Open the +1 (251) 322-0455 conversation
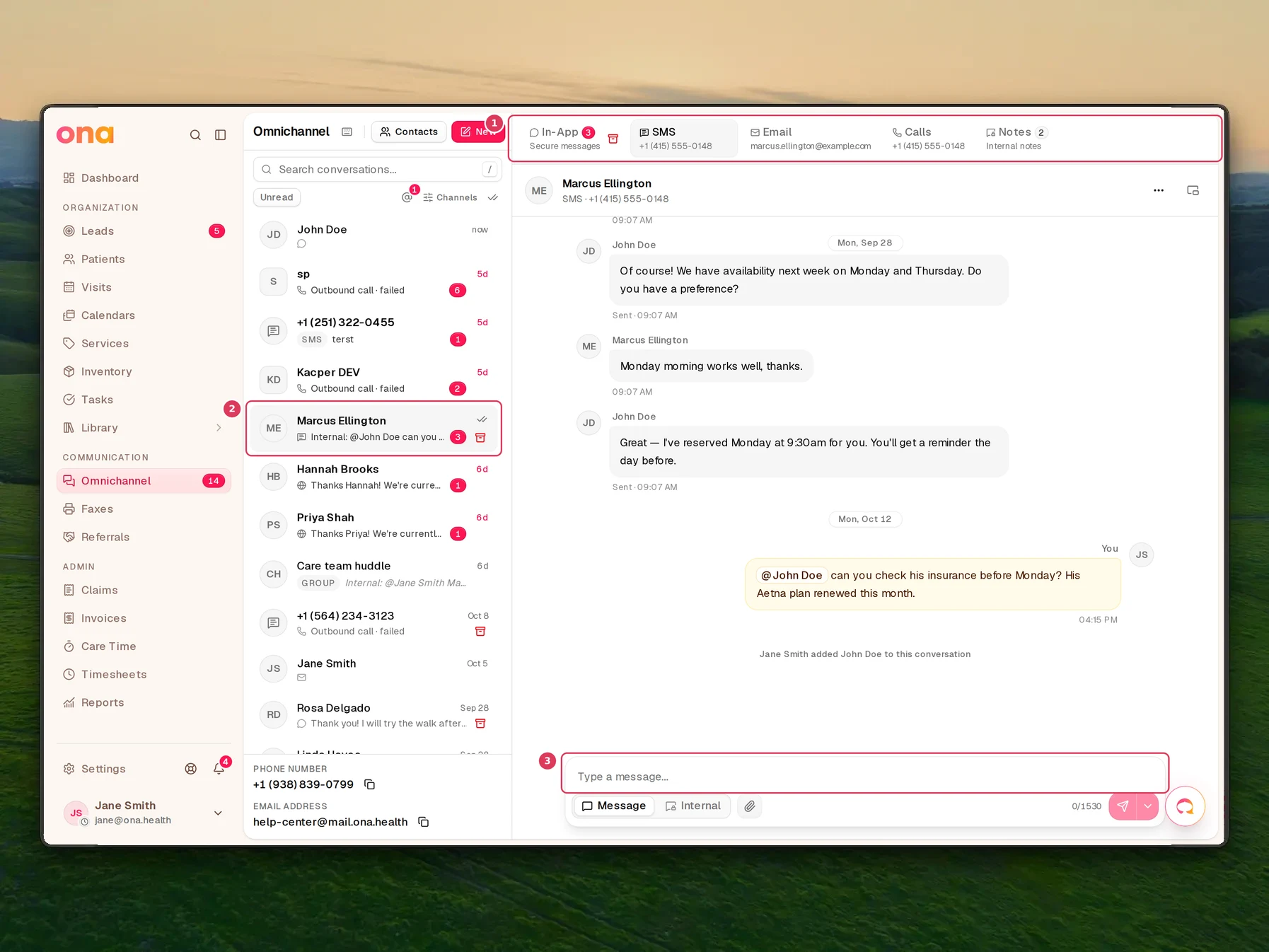Viewport: 1269px width, 952px height. tap(374, 330)
